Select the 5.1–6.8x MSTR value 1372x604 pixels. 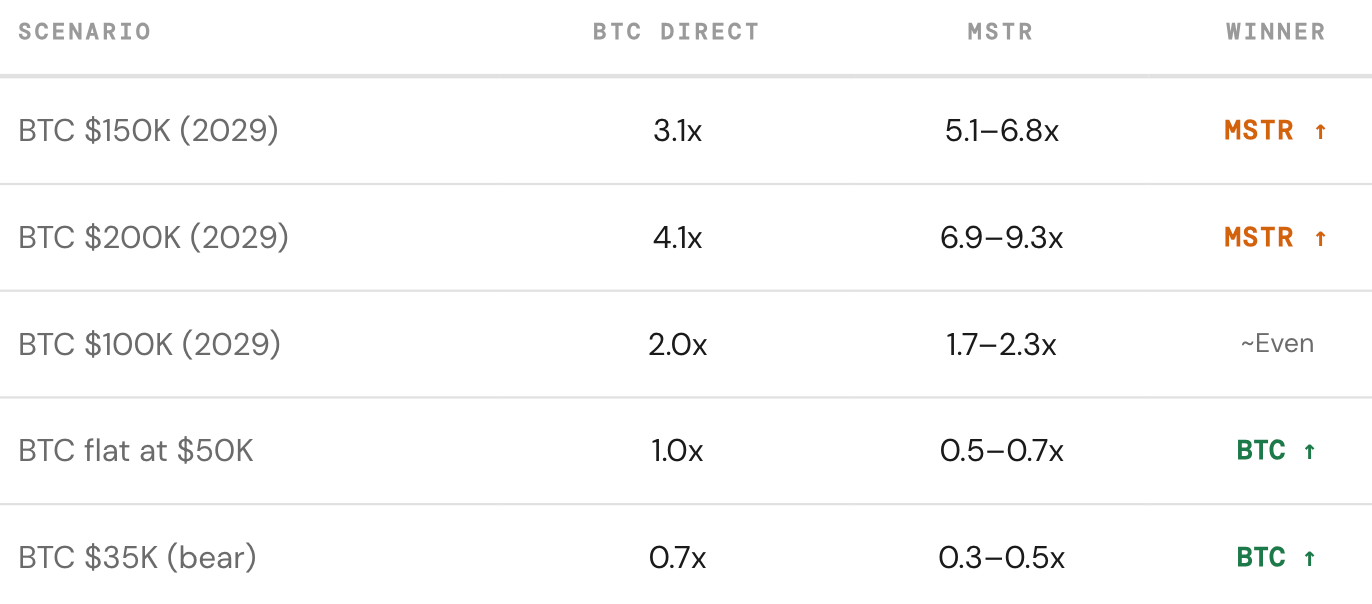(1002, 131)
